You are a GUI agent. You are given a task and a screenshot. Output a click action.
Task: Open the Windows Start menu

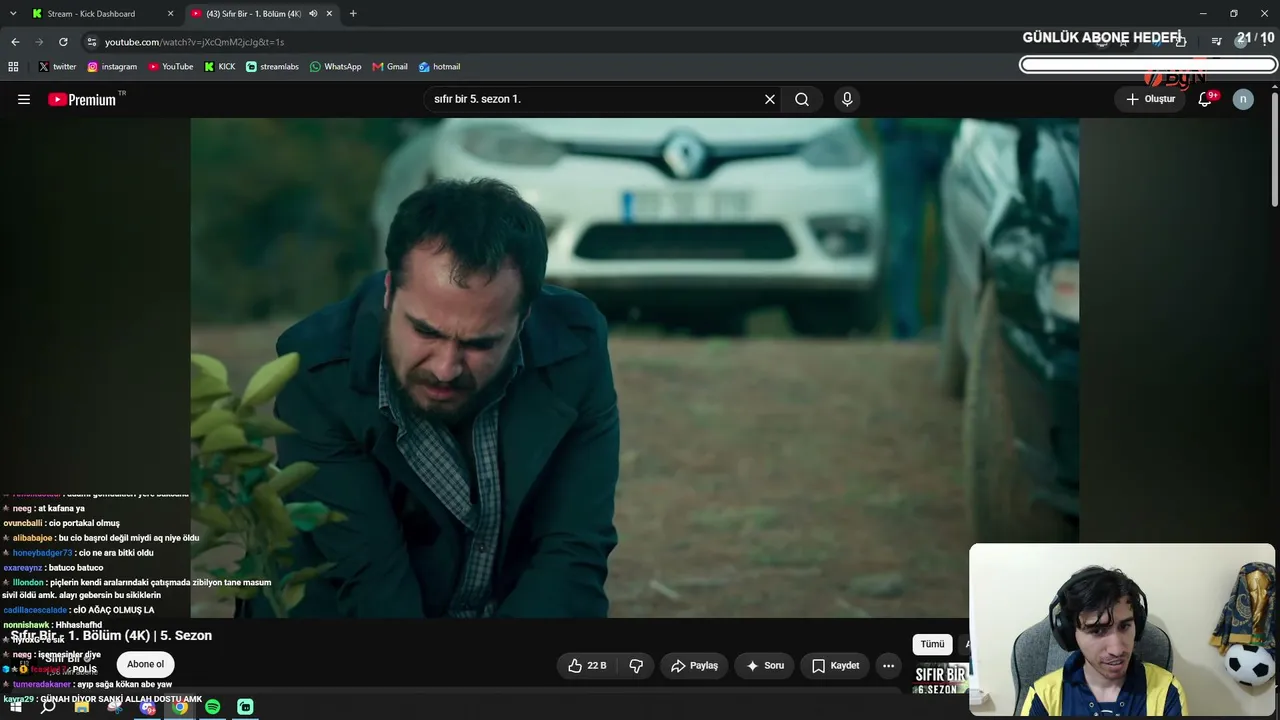point(15,707)
